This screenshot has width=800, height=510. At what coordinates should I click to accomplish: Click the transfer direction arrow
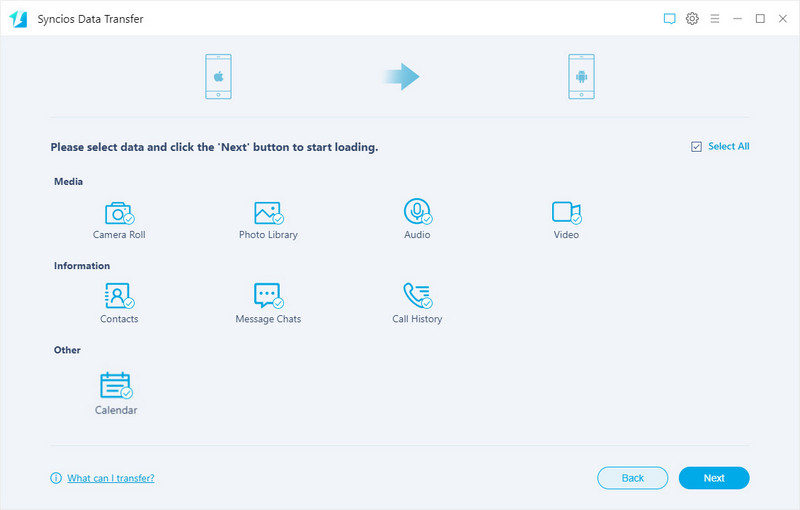[402, 77]
